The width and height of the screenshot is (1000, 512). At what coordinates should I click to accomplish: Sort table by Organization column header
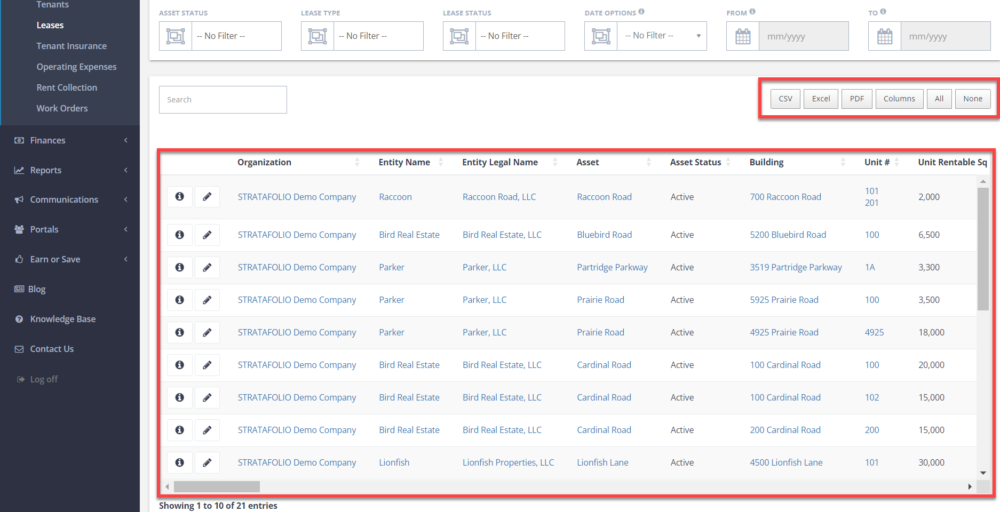coord(265,162)
